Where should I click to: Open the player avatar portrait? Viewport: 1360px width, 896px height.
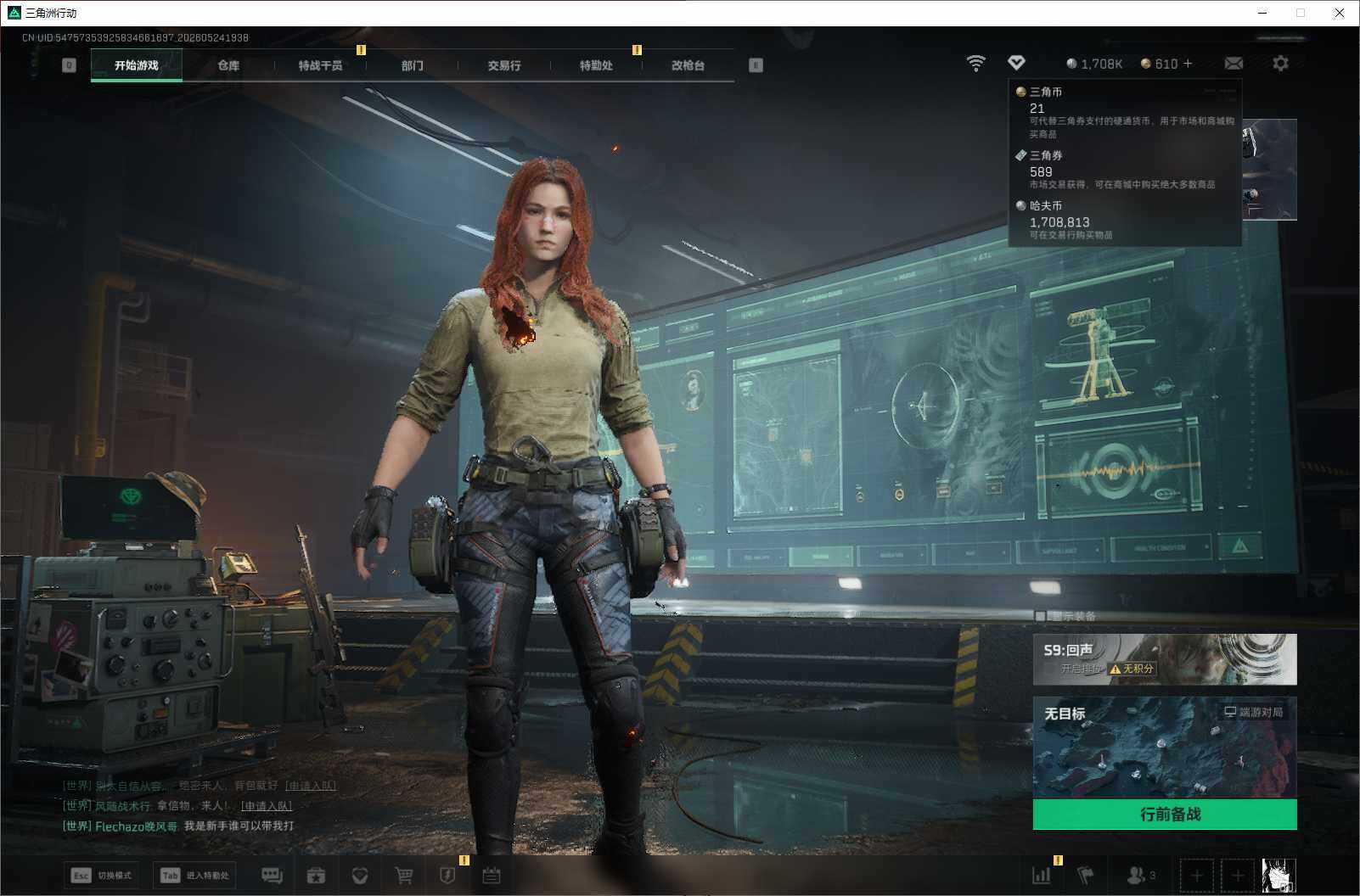1279,876
